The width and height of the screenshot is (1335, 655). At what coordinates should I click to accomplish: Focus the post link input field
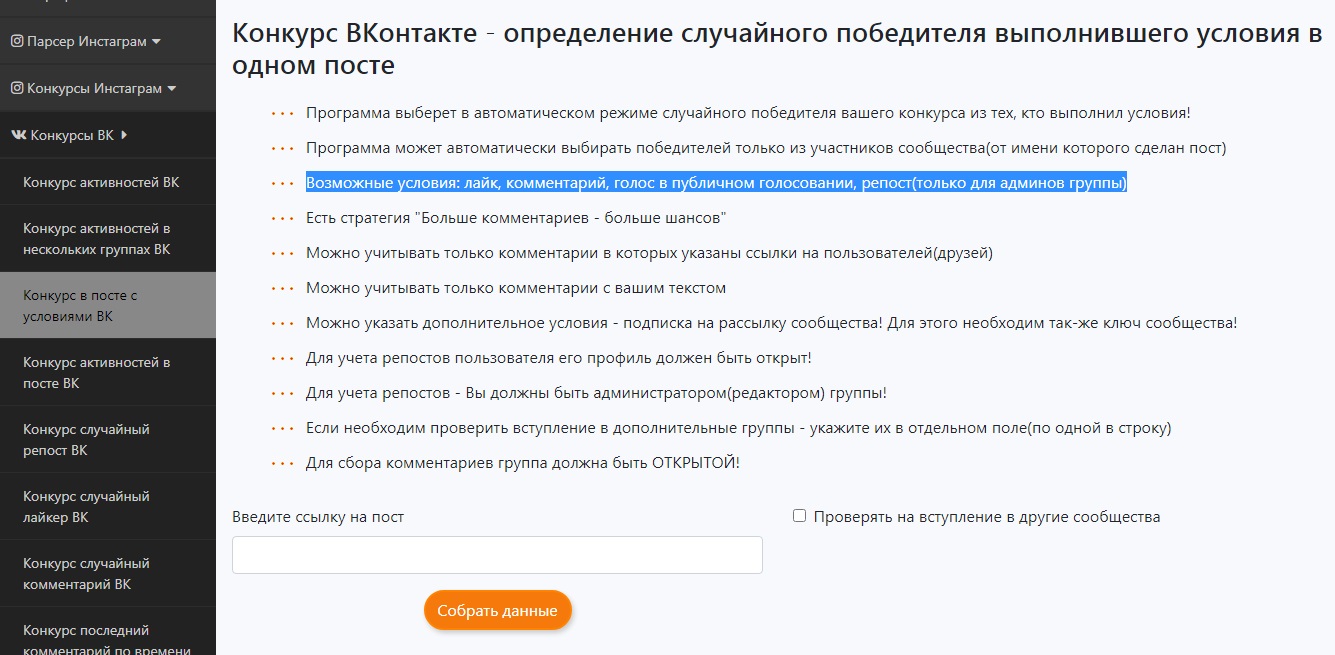[x=497, y=555]
